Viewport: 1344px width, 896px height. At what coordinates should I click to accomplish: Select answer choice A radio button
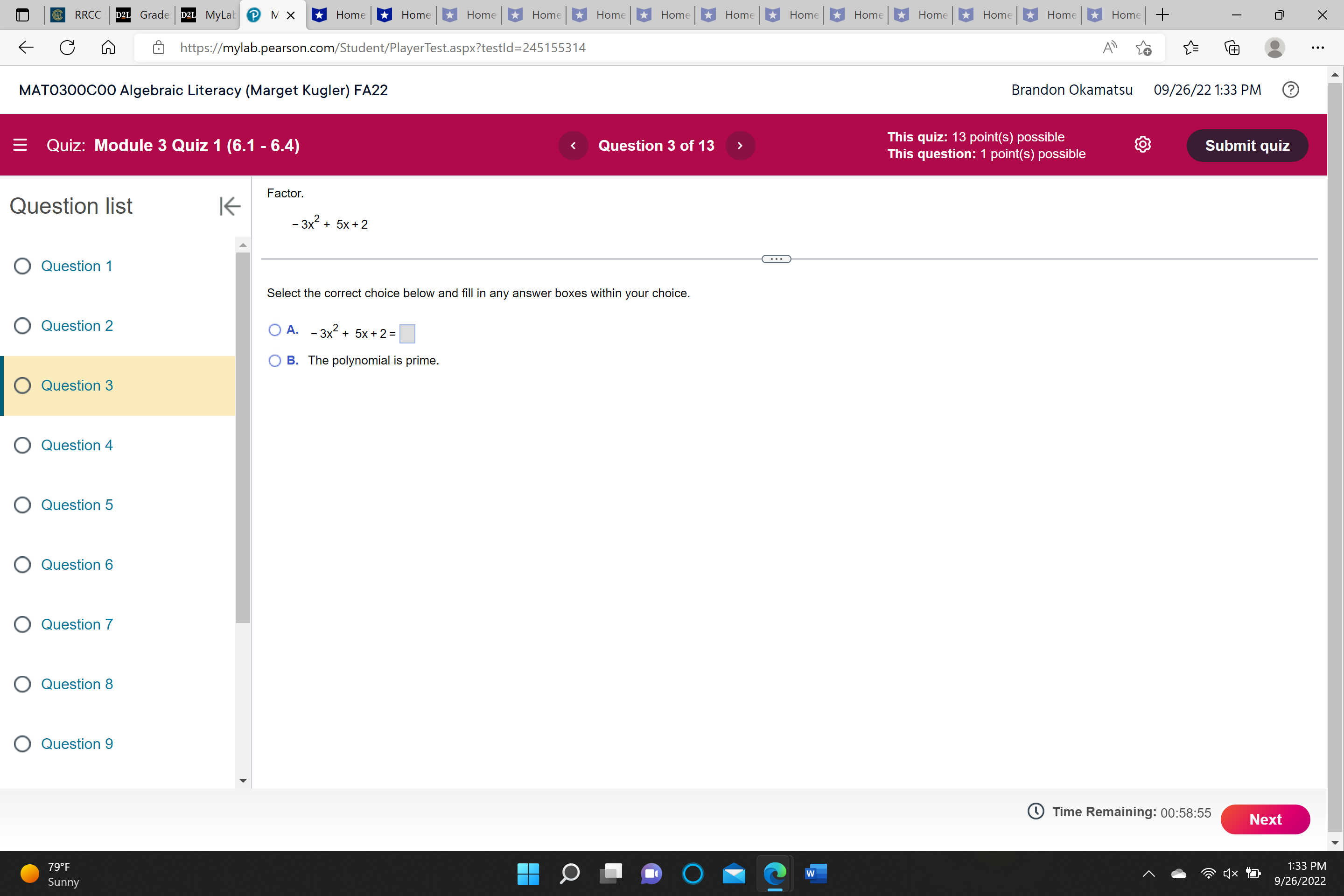275,330
